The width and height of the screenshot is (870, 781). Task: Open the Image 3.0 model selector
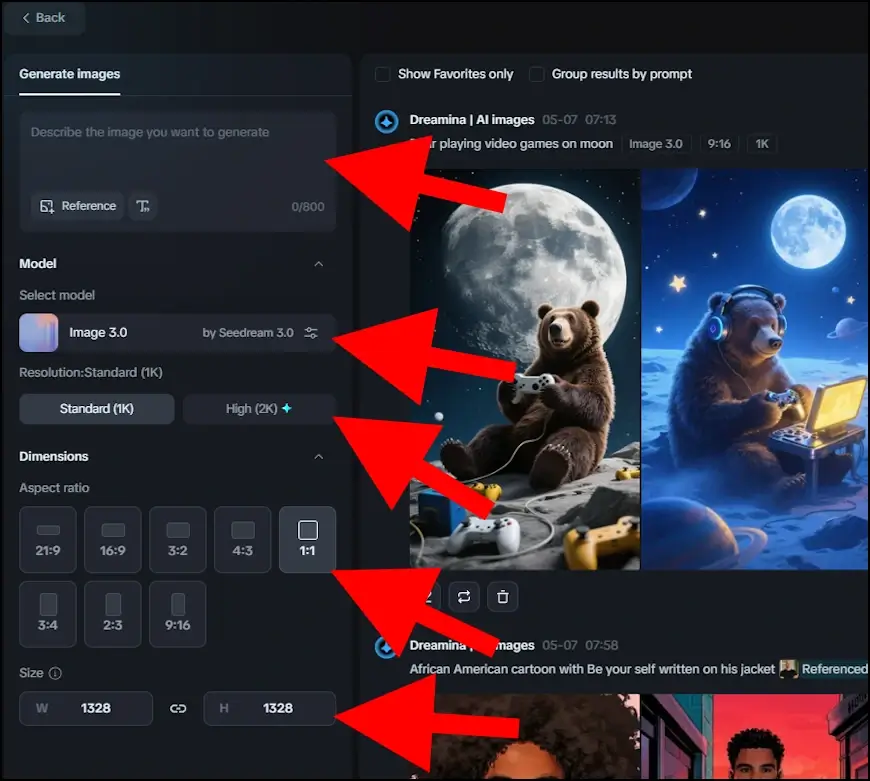point(178,333)
